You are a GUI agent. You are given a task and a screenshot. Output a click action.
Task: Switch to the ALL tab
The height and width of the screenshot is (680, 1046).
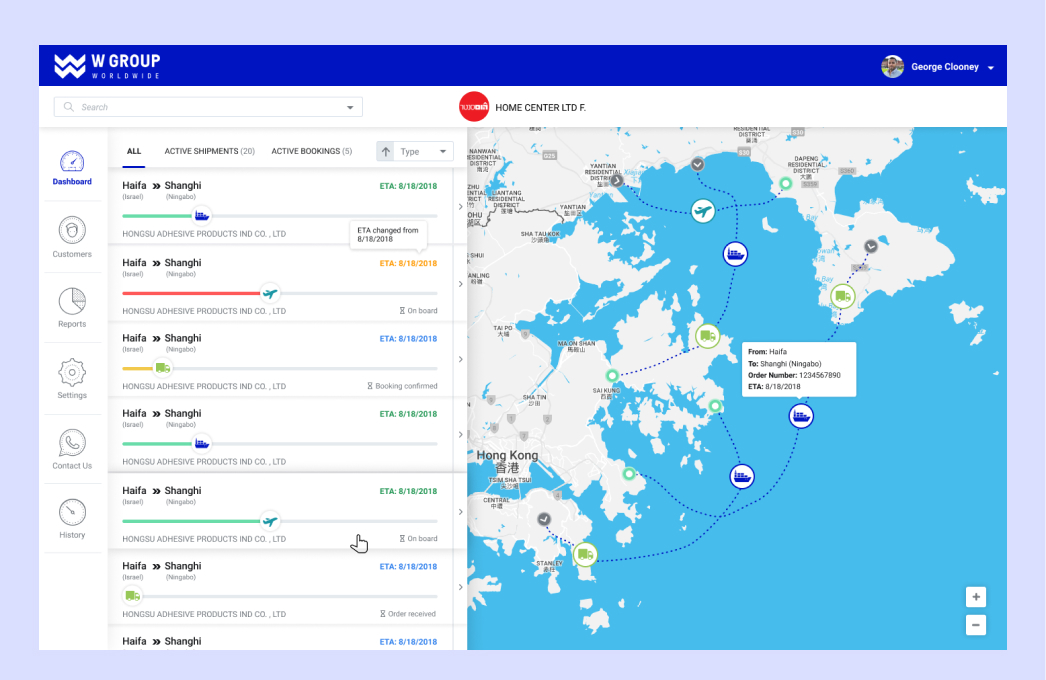click(x=133, y=151)
